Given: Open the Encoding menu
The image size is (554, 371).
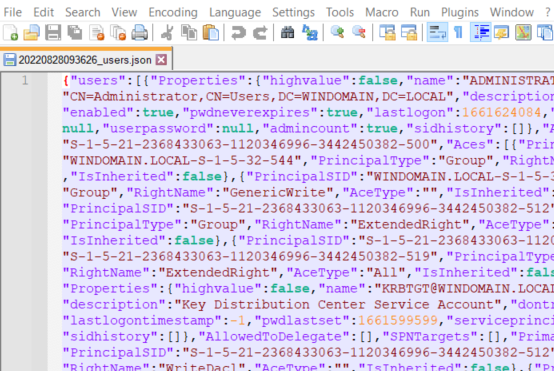Looking at the screenshot, I should 173,12.
